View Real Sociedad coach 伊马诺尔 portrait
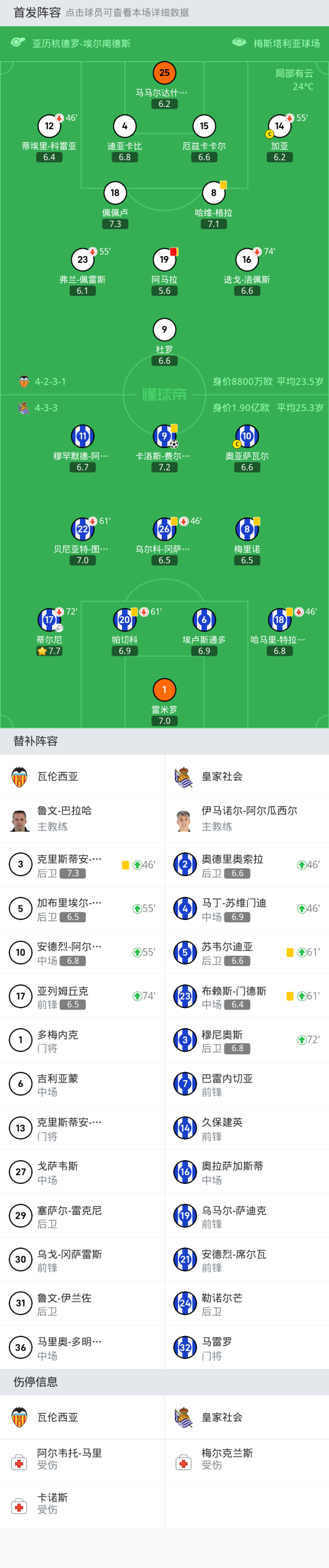Screen dimensions: 329x1568 pyautogui.click(x=184, y=820)
